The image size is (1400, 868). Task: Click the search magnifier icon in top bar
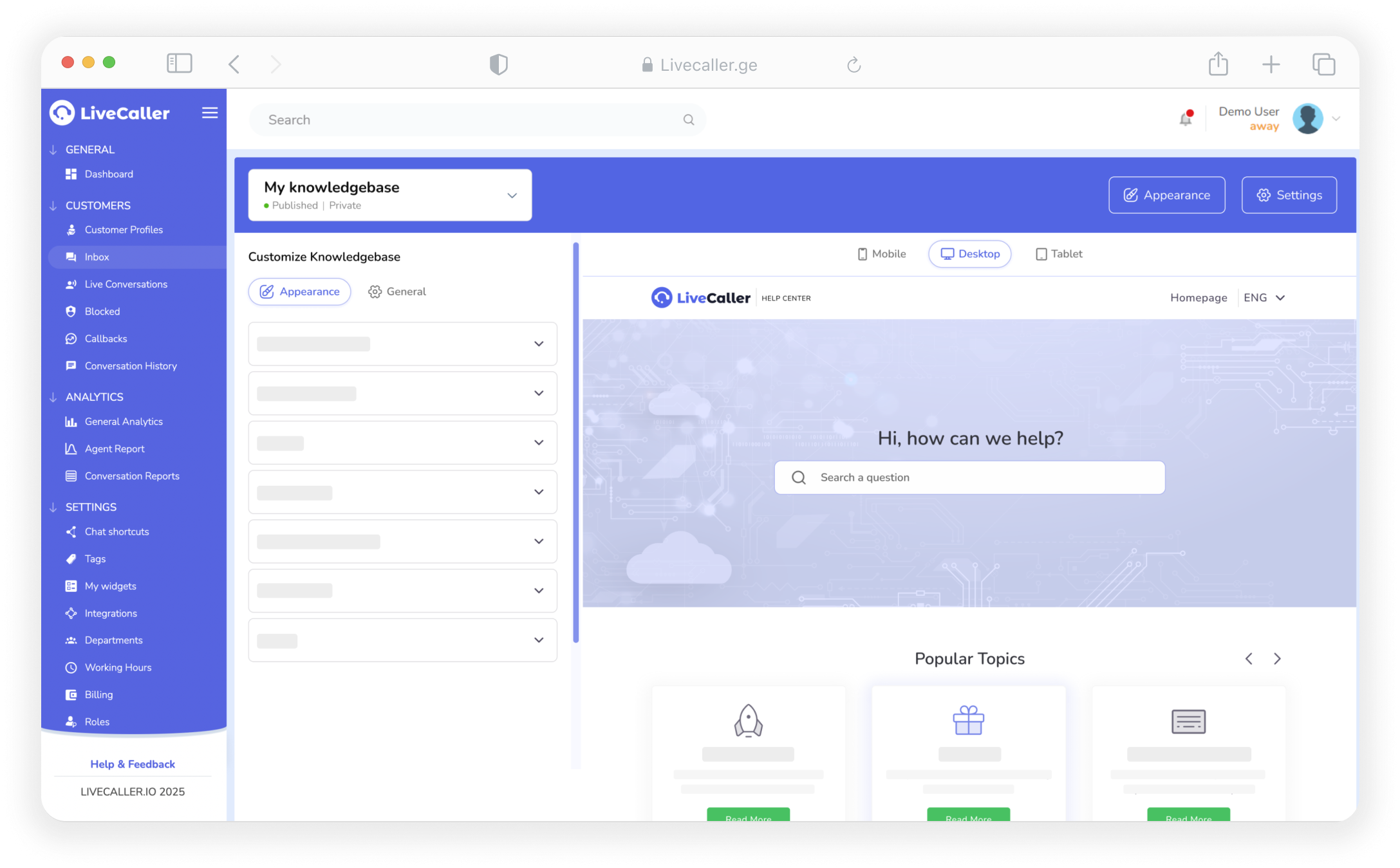pos(689,120)
